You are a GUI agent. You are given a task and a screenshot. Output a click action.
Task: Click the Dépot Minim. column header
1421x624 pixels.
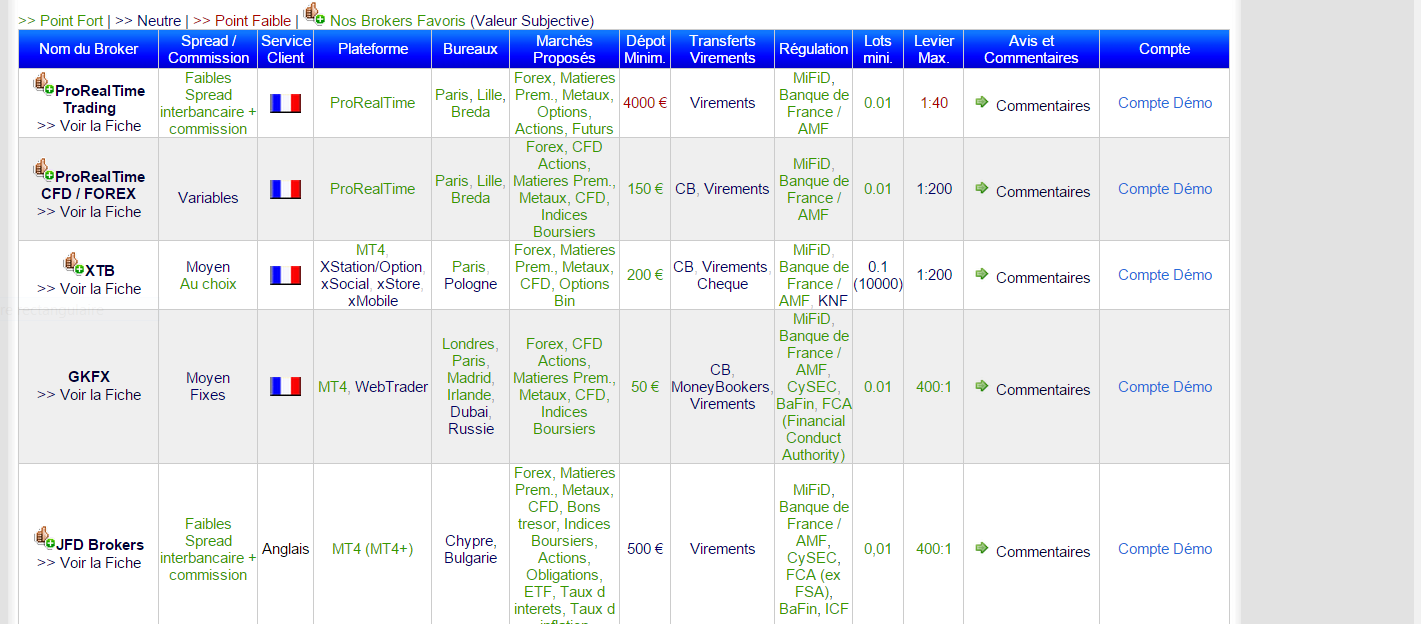coord(645,49)
